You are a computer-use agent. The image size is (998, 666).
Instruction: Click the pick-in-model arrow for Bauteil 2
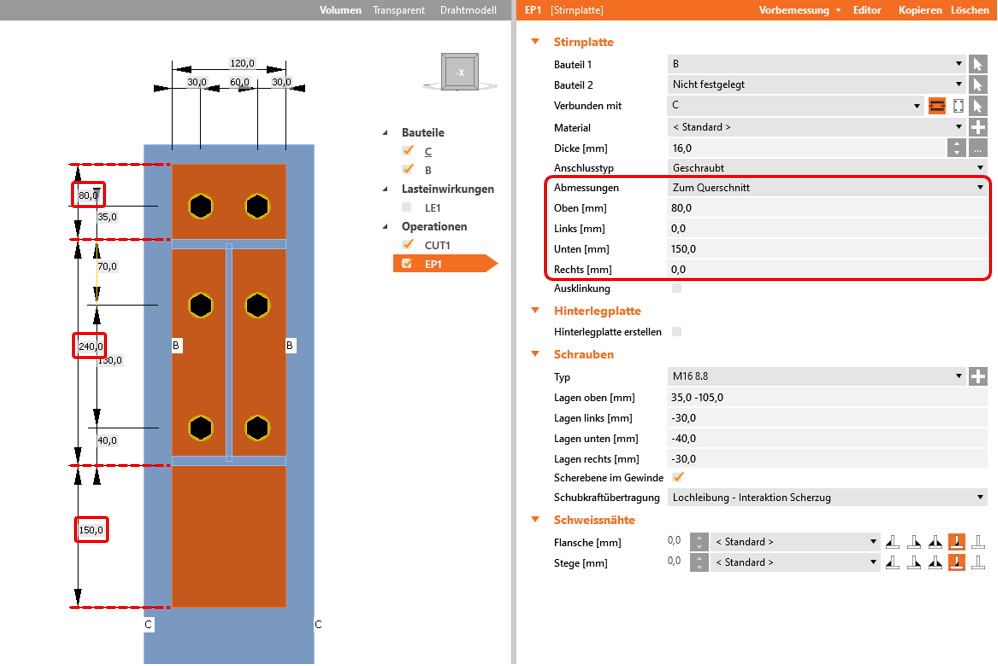click(x=978, y=85)
